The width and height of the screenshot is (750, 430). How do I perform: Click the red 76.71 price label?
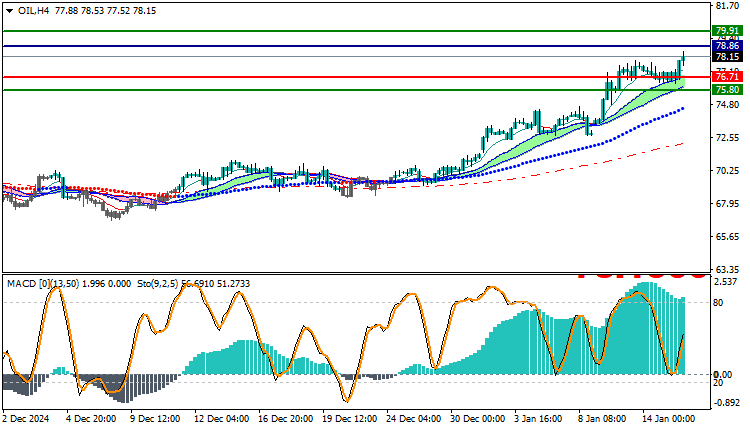click(727, 77)
